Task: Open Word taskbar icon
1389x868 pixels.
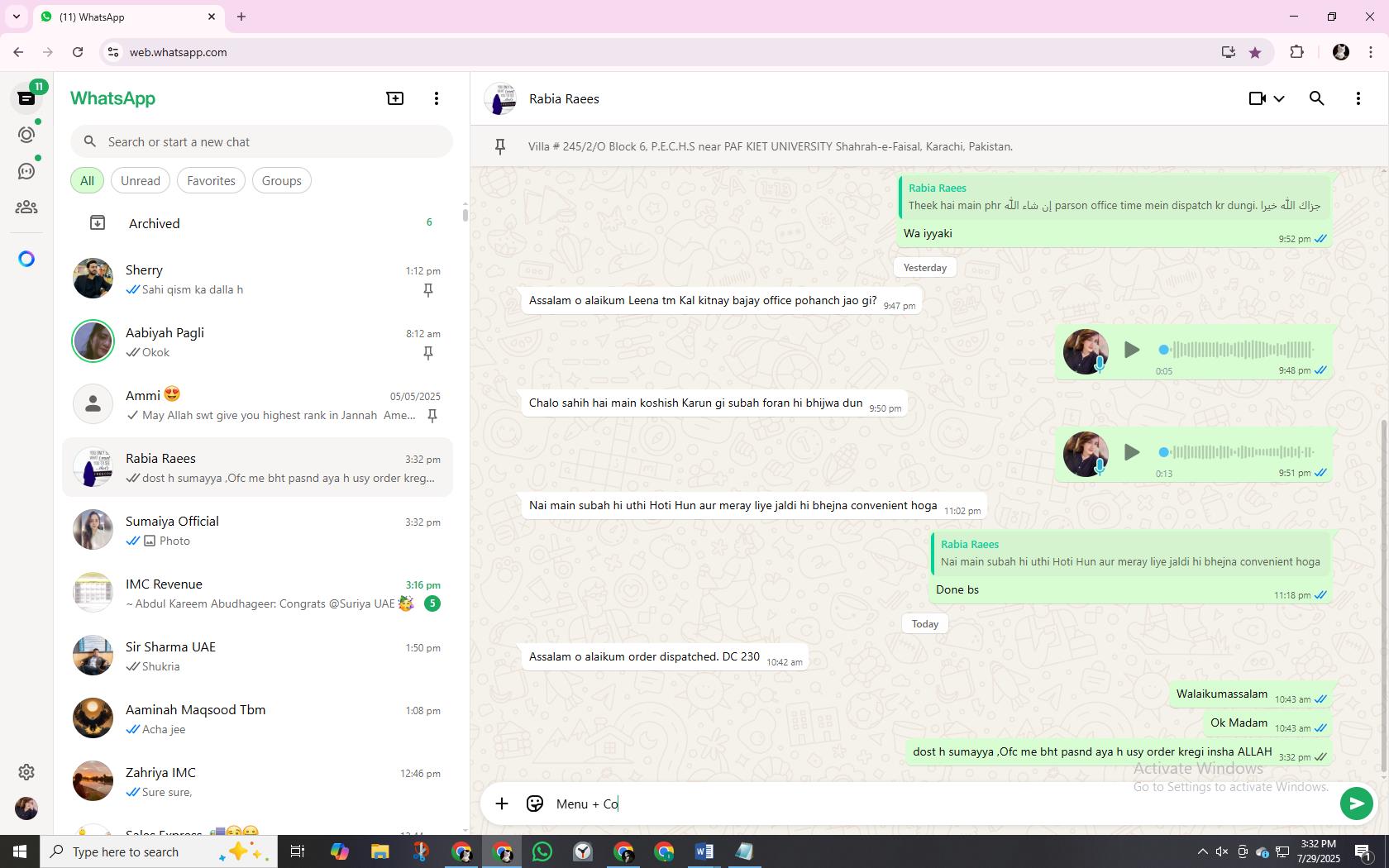Action: pos(704,851)
